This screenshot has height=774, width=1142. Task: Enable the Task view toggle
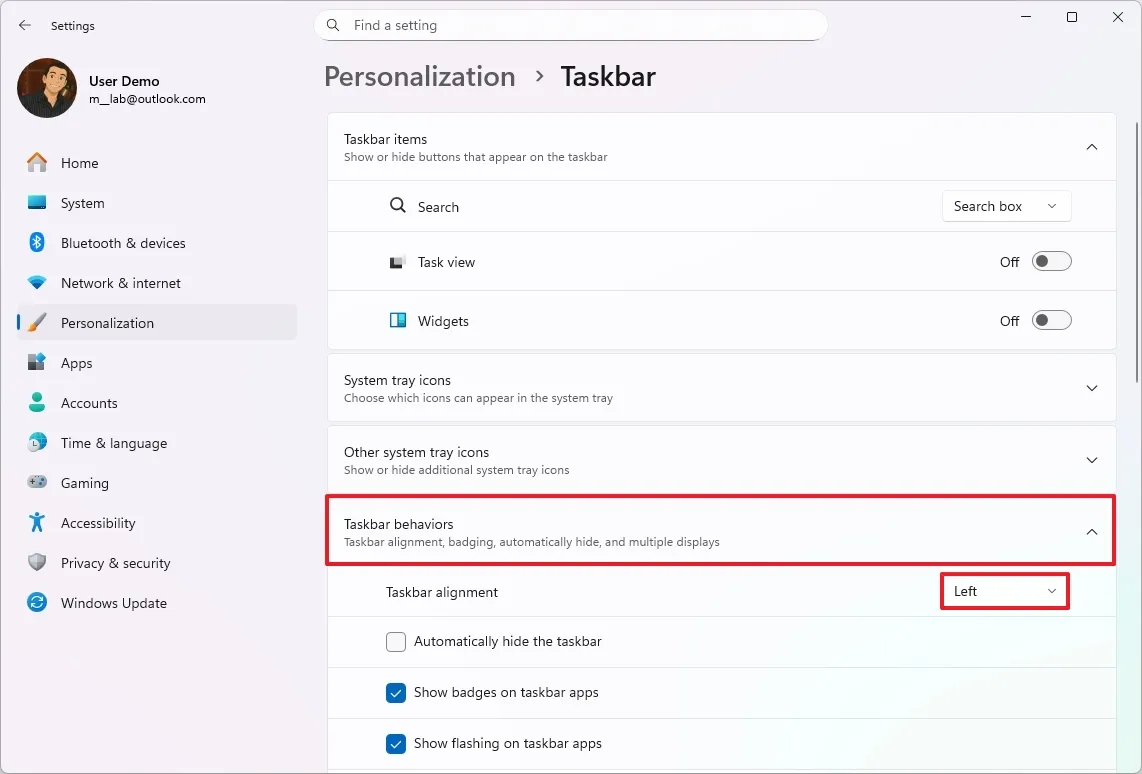click(1050, 261)
